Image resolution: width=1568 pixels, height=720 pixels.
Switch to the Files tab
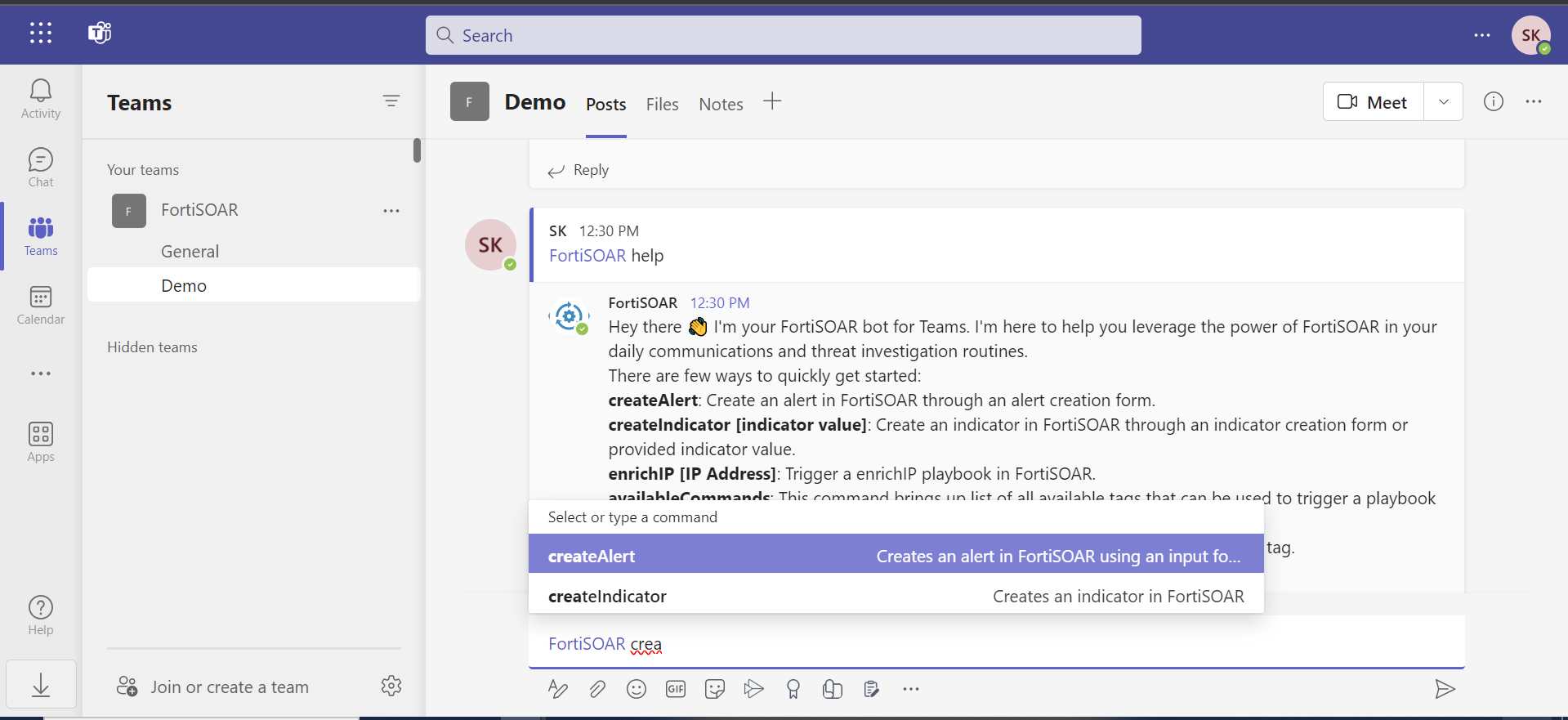(662, 105)
